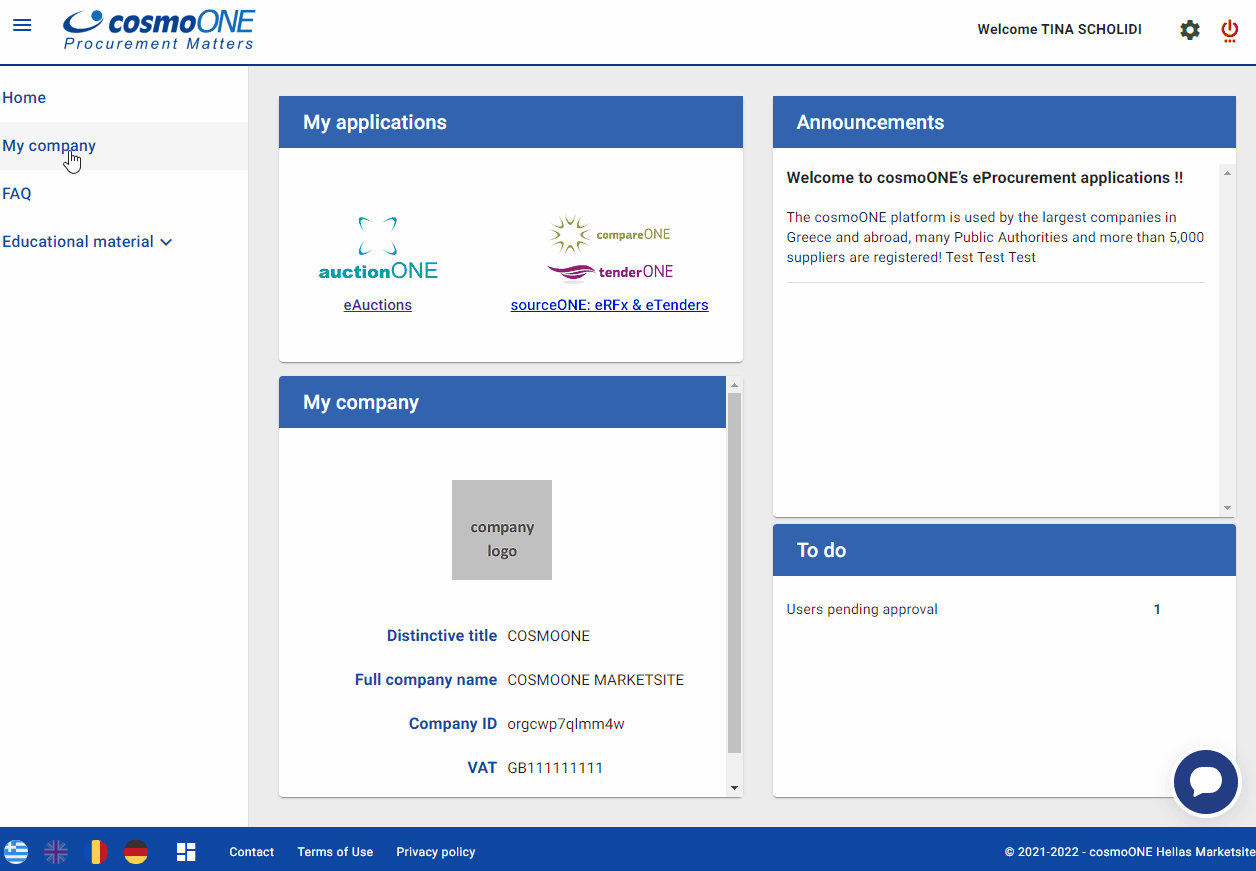Click the VAT value GB111111111
Screen dimensions: 1256x871
555,768
